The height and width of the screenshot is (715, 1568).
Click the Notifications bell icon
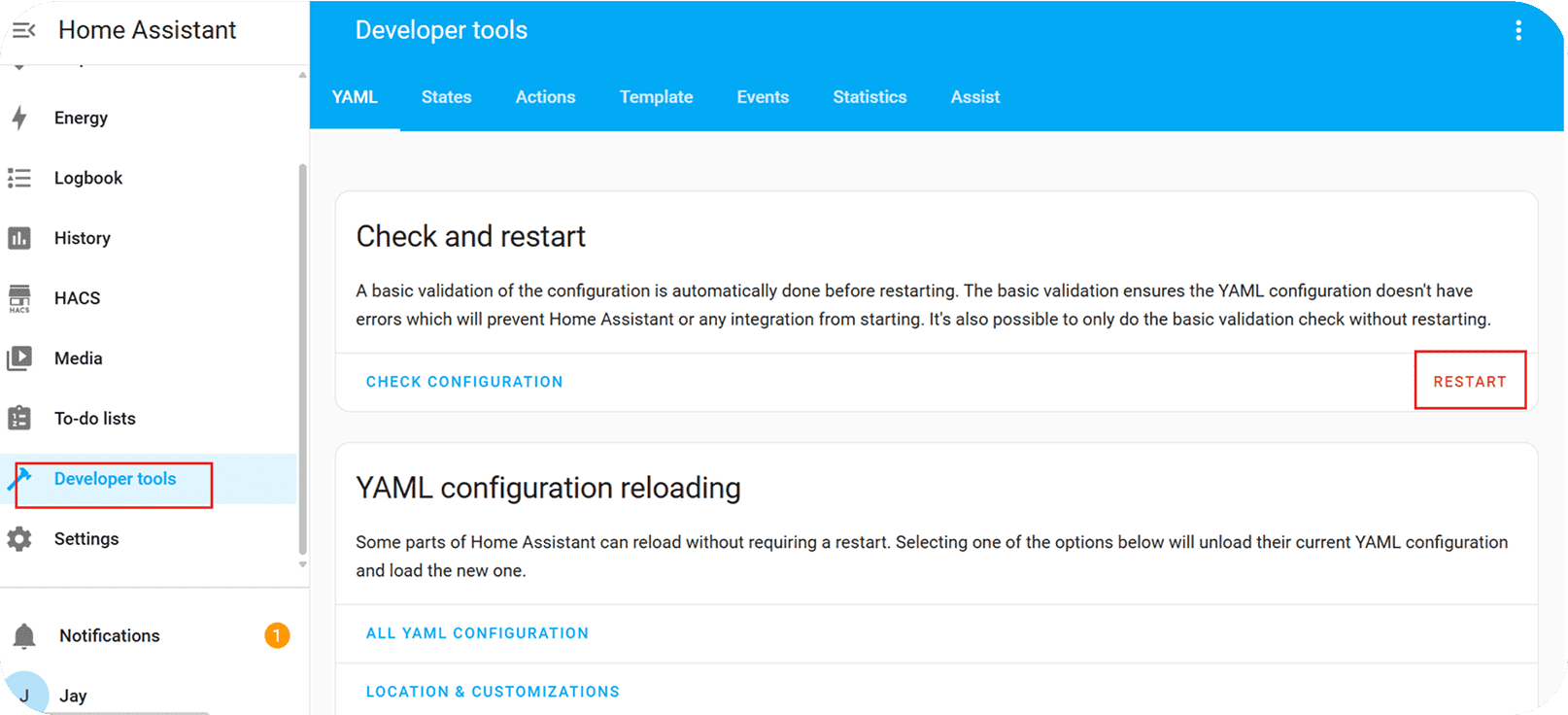24,636
